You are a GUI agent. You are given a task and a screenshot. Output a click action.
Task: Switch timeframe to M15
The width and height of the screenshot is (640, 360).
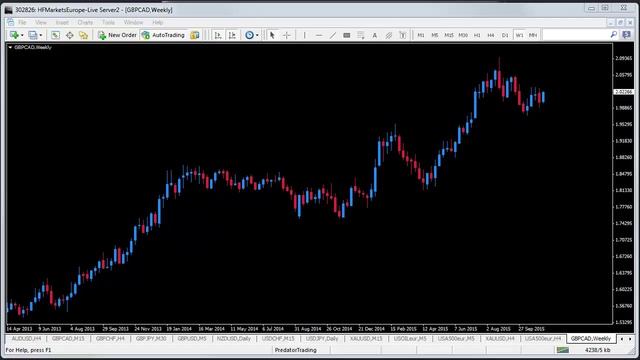coord(449,35)
